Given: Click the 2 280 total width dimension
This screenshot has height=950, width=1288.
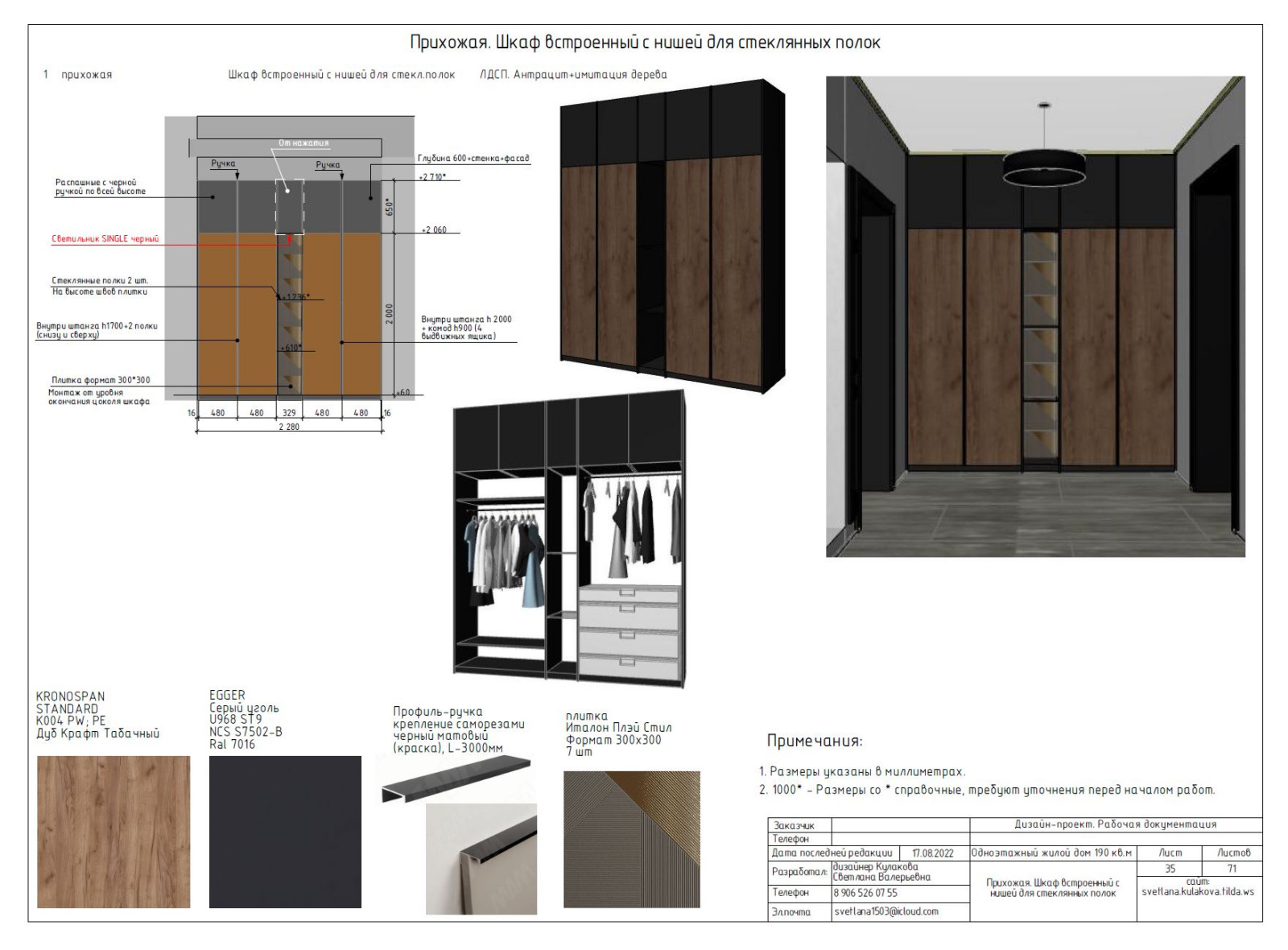Looking at the screenshot, I should pos(289,427).
